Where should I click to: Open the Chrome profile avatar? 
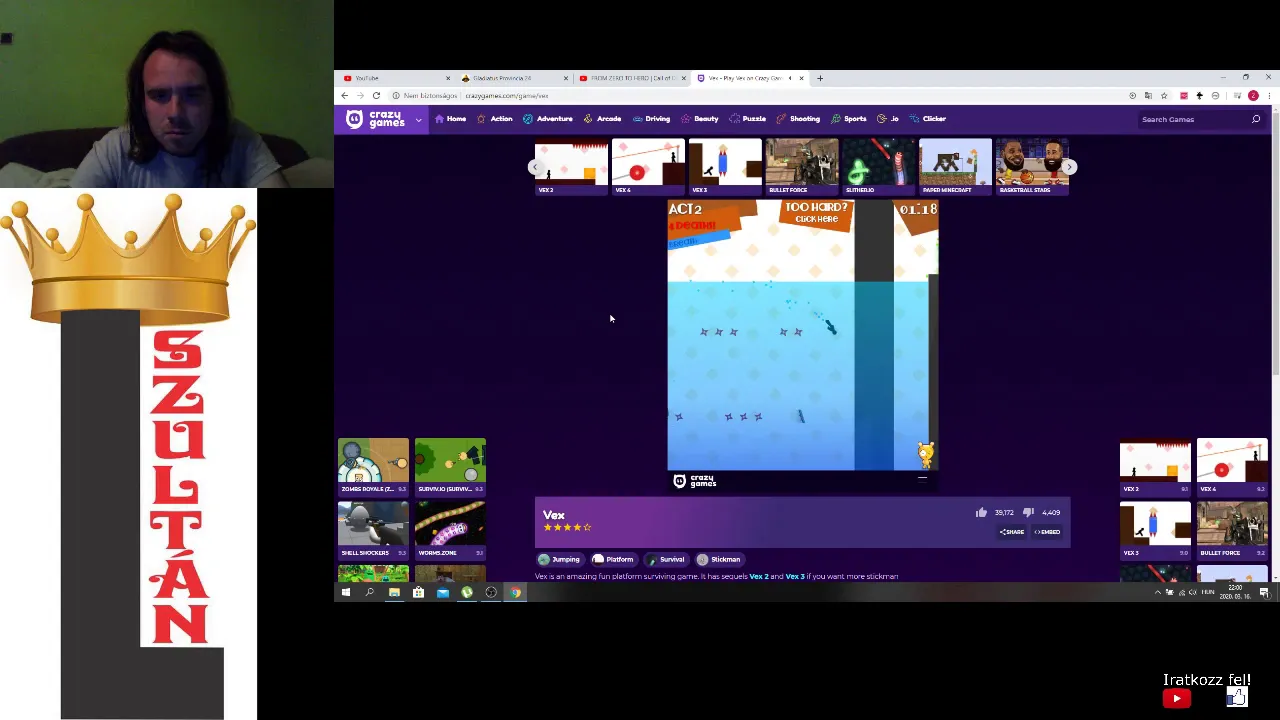(x=1253, y=96)
